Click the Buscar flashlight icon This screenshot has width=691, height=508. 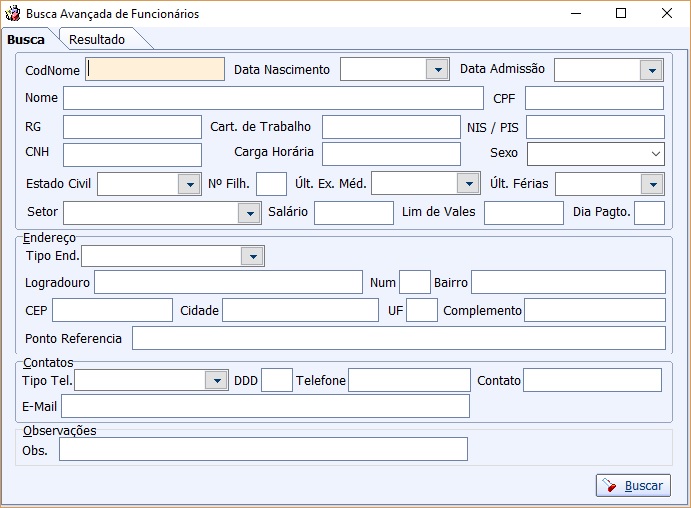click(x=609, y=486)
